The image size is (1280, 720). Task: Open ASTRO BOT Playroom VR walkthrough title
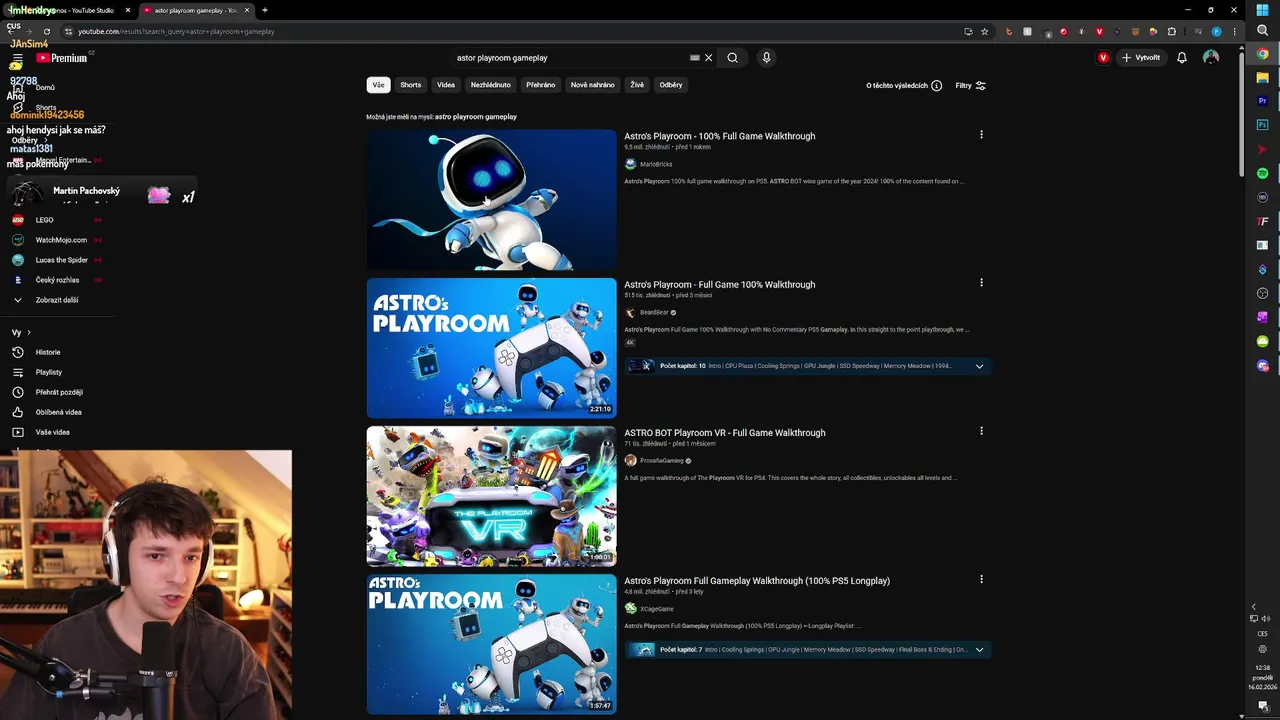click(725, 433)
